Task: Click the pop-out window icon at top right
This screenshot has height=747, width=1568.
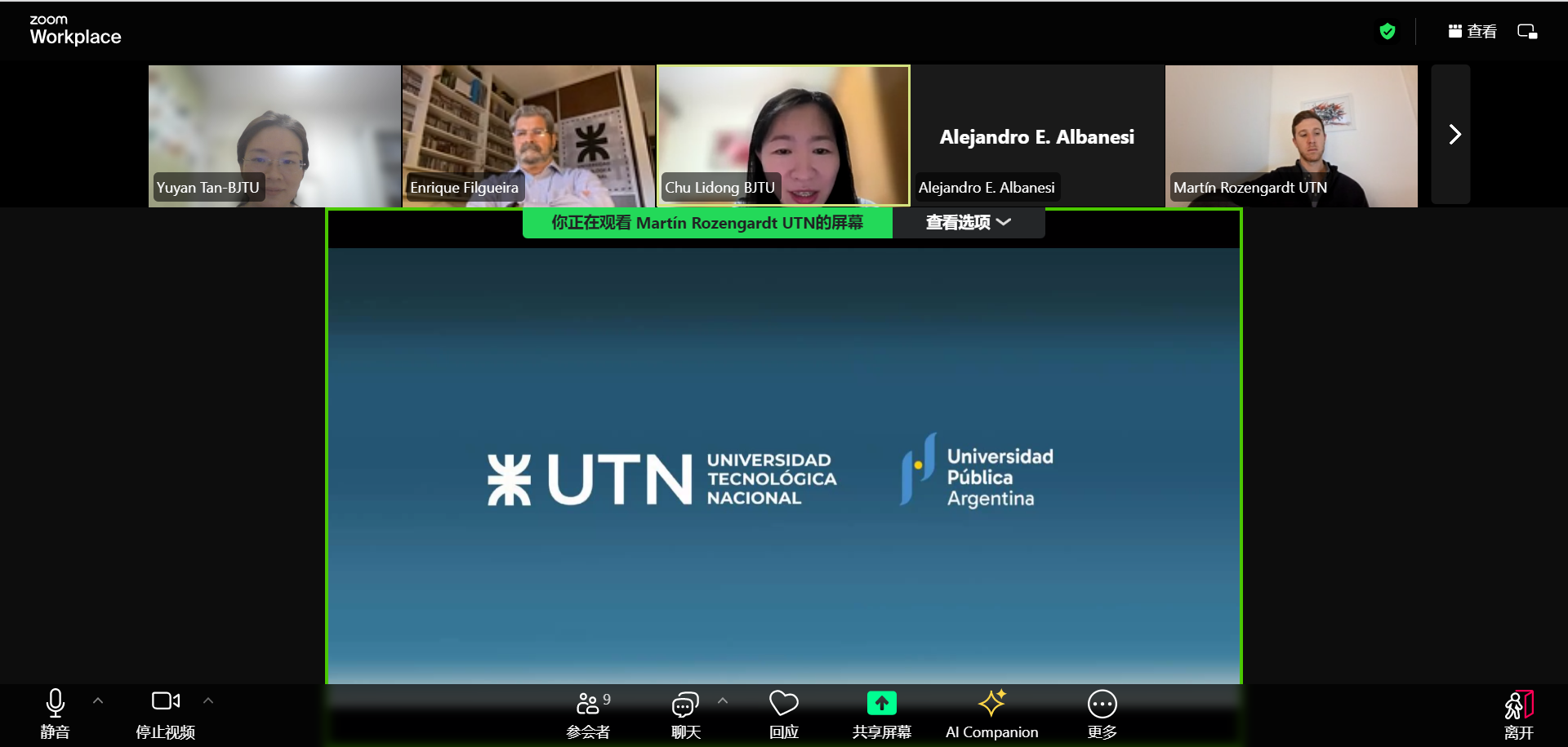Action: [1528, 32]
